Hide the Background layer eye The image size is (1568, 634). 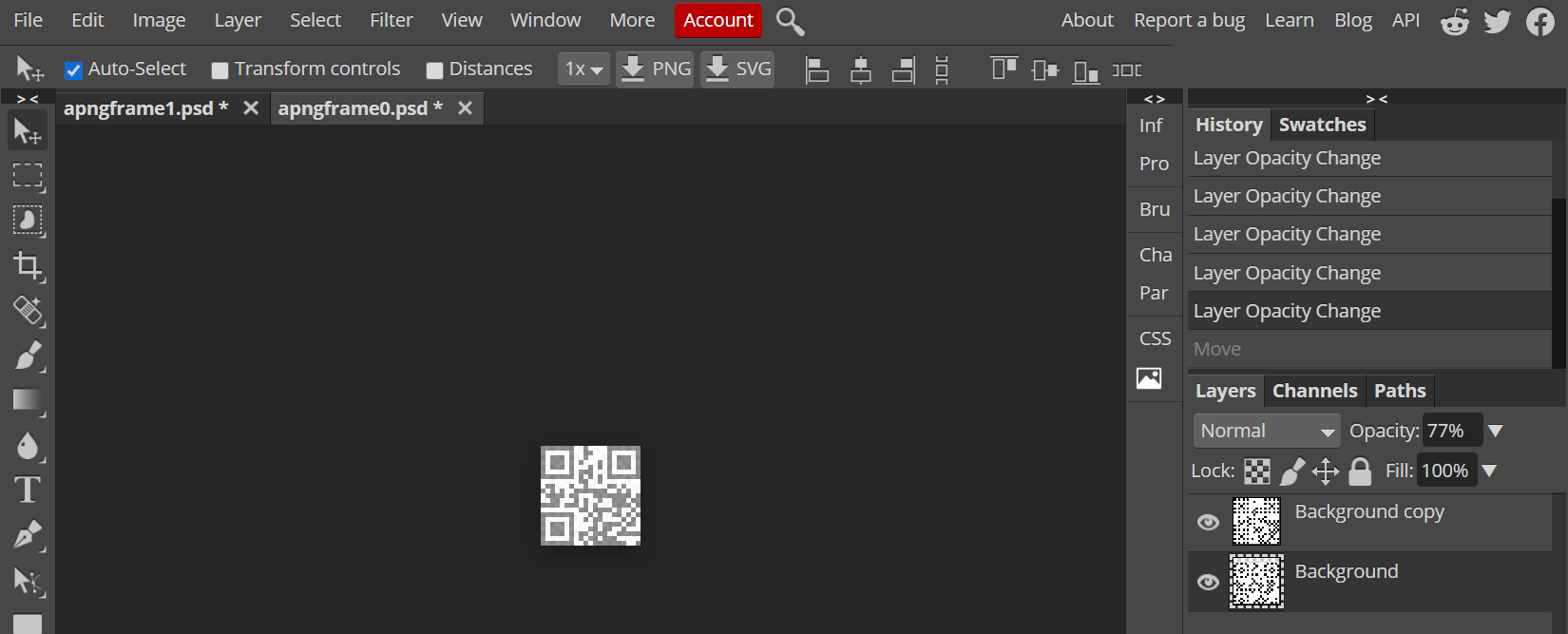[x=1208, y=582]
